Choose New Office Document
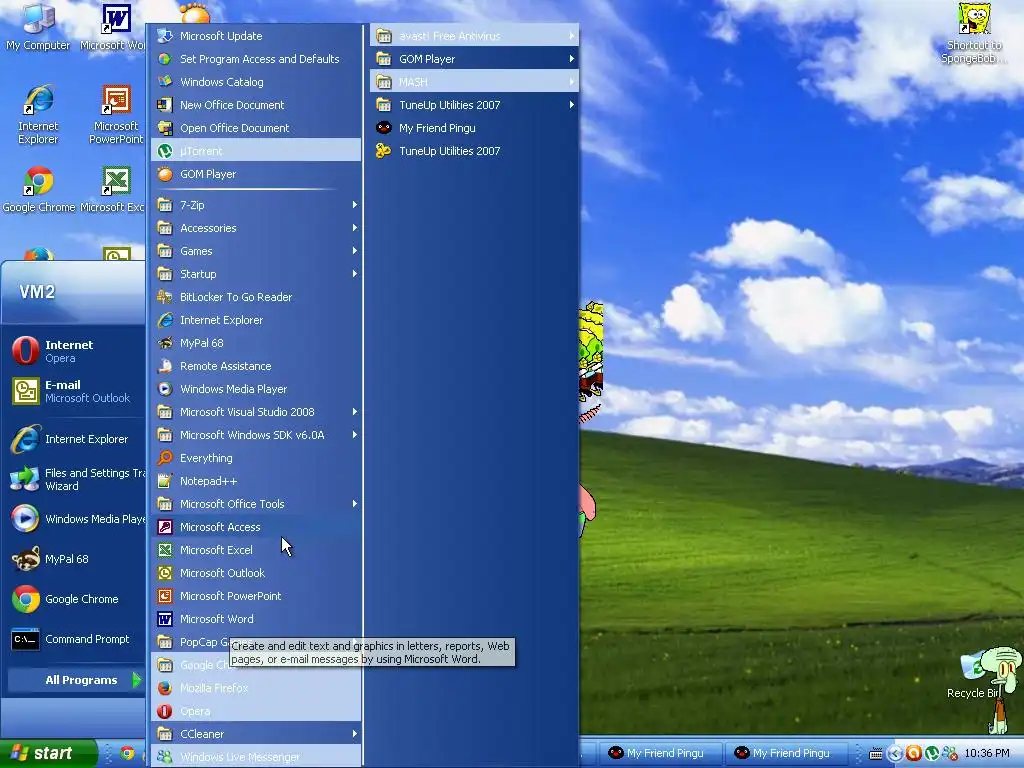1024x768 pixels. pos(255,104)
